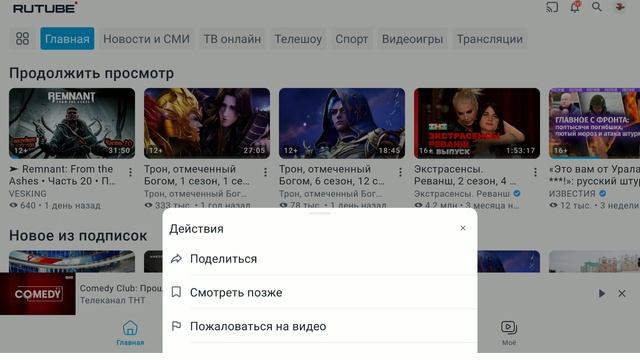Click the report flag icon
640x360 pixels.
[176, 326]
